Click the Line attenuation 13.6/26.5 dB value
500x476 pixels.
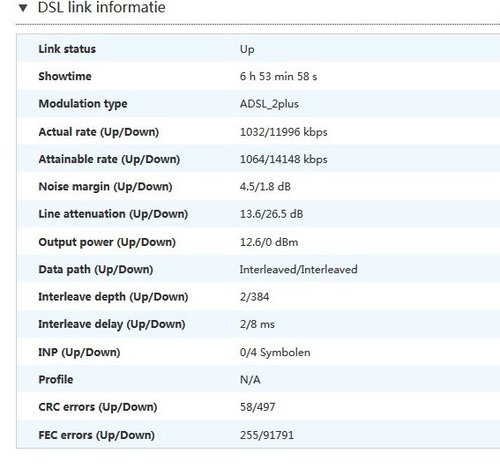[271, 214]
